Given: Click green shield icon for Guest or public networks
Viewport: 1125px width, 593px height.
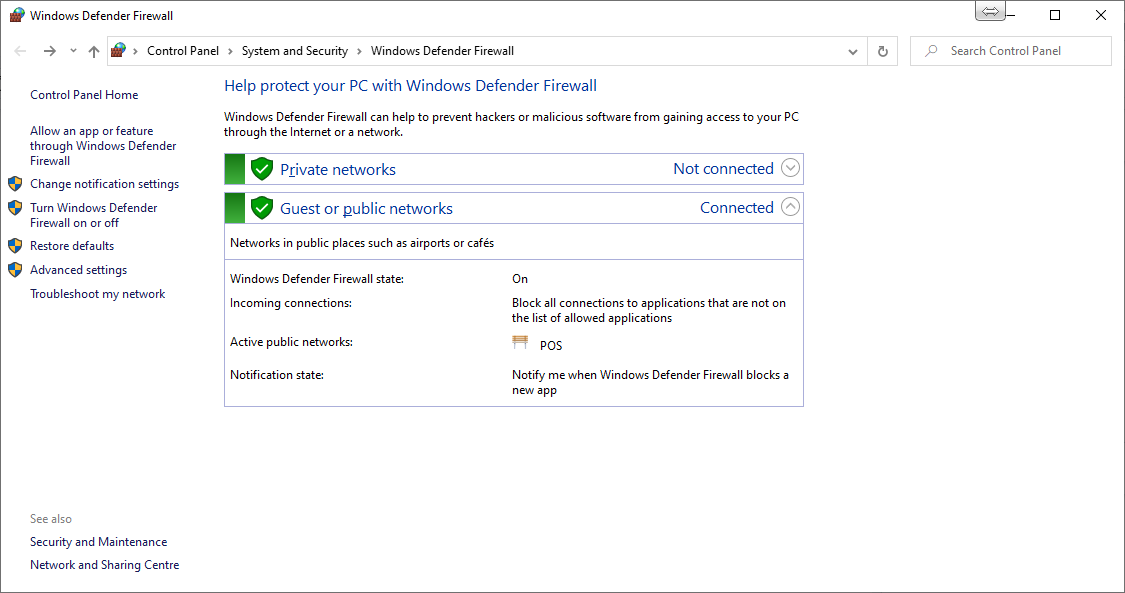Looking at the screenshot, I should 262,208.
